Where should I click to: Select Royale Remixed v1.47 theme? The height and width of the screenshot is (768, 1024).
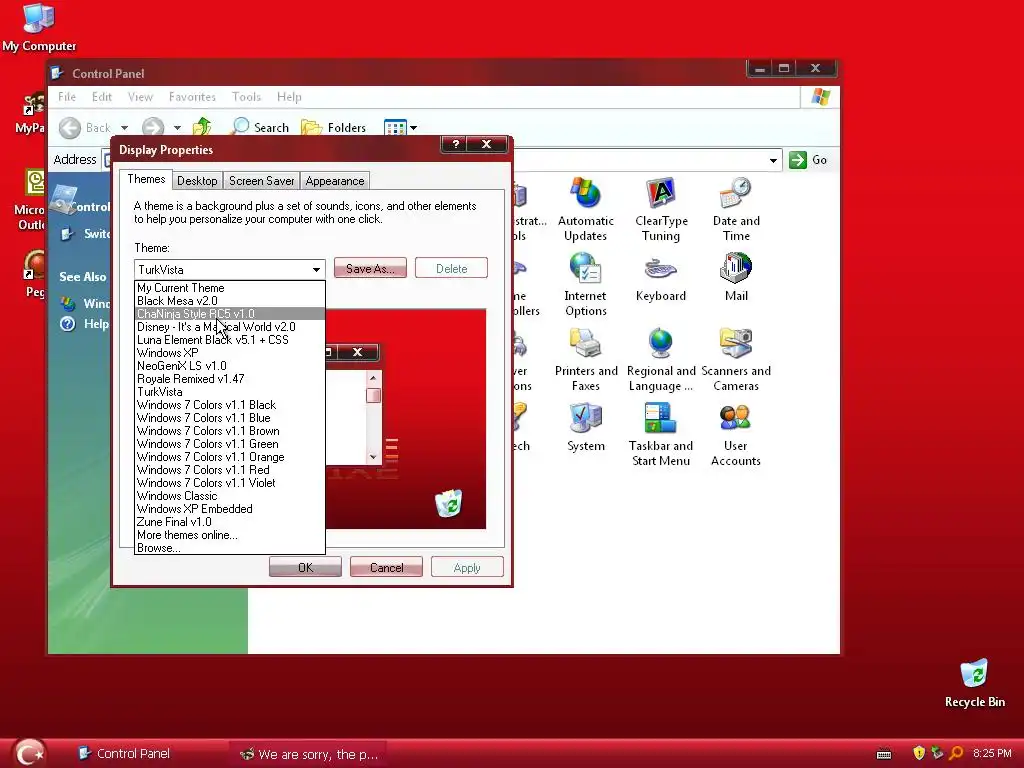click(229, 379)
